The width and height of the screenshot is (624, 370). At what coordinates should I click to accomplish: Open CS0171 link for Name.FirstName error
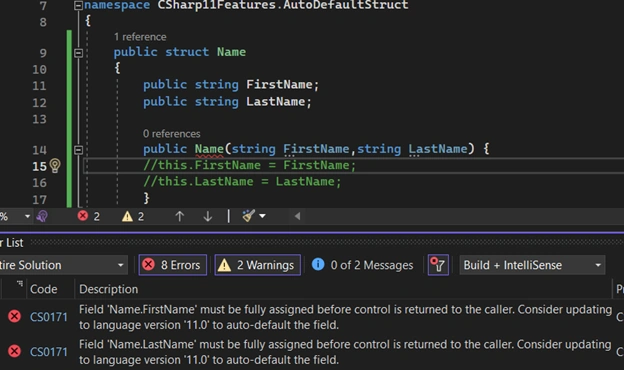tap(49, 317)
